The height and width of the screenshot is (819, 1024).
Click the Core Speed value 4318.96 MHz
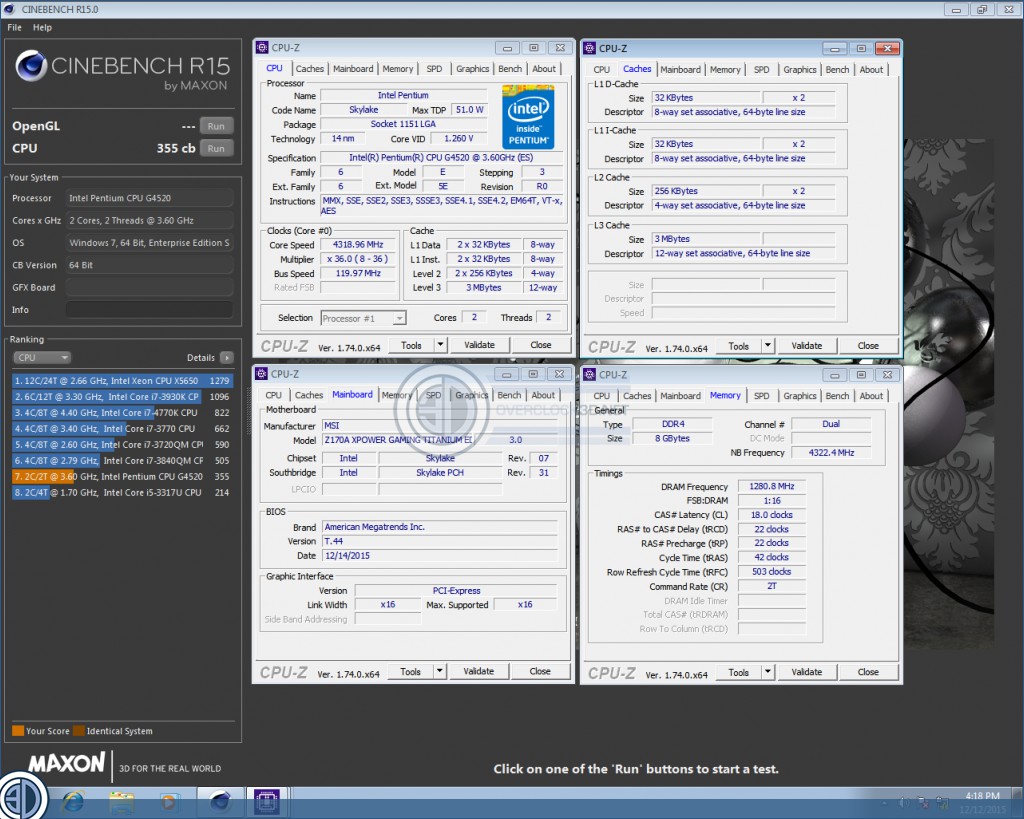[358, 244]
